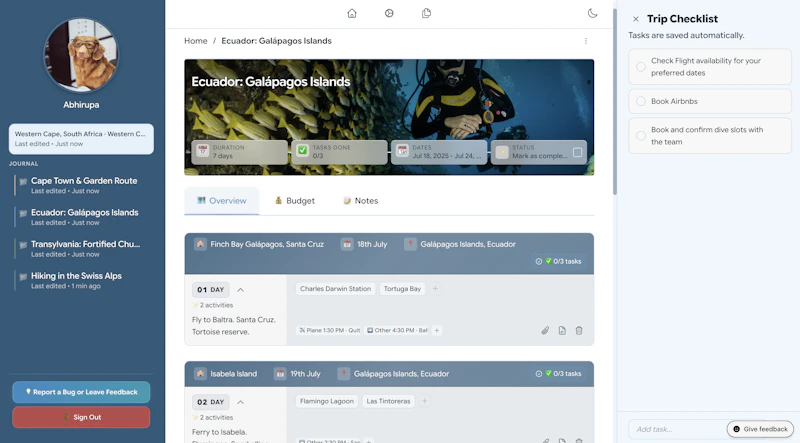Screen dimensions: 800x443
Task: Click the Sign Out button
Action: coord(81,417)
